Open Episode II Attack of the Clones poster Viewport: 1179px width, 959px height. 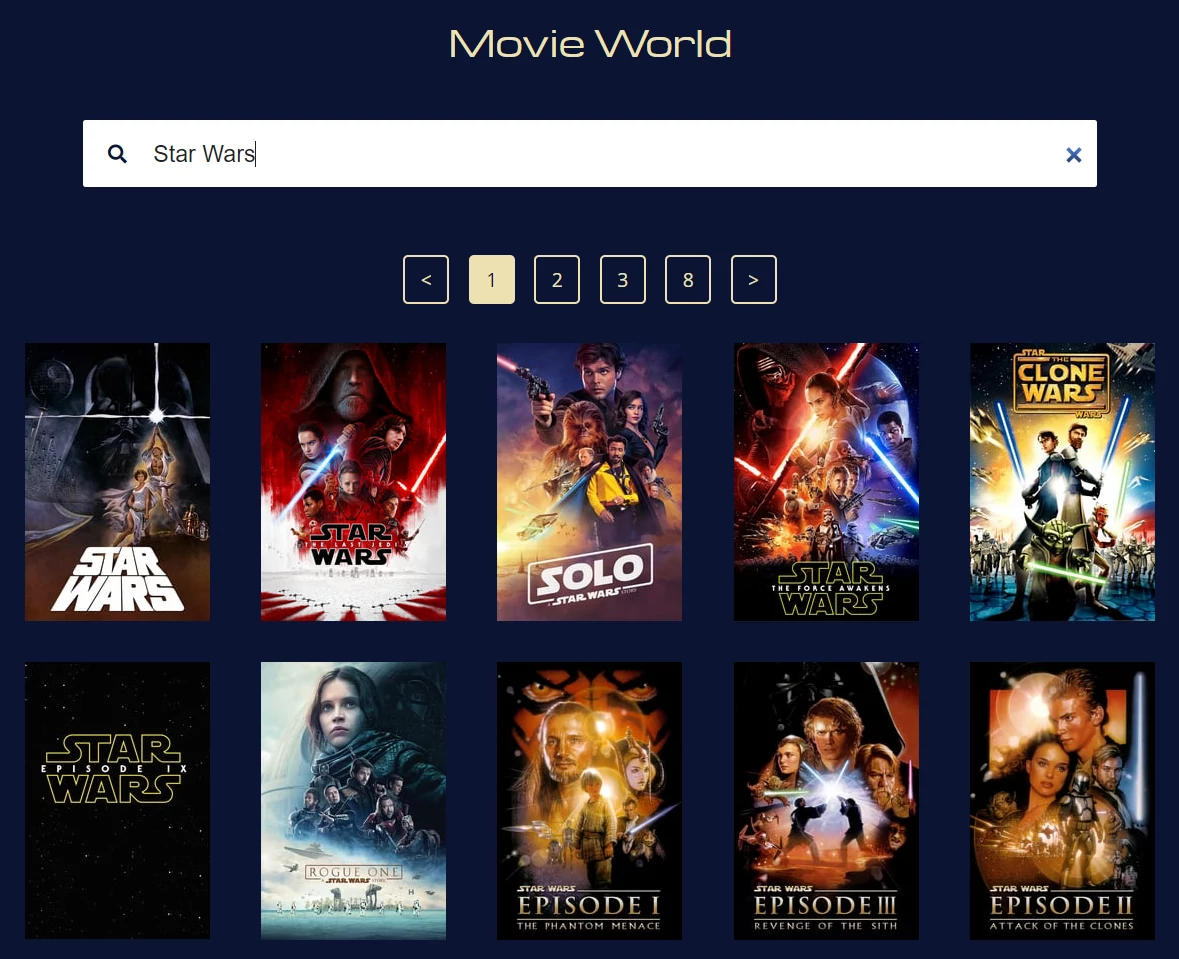coord(1062,800)
